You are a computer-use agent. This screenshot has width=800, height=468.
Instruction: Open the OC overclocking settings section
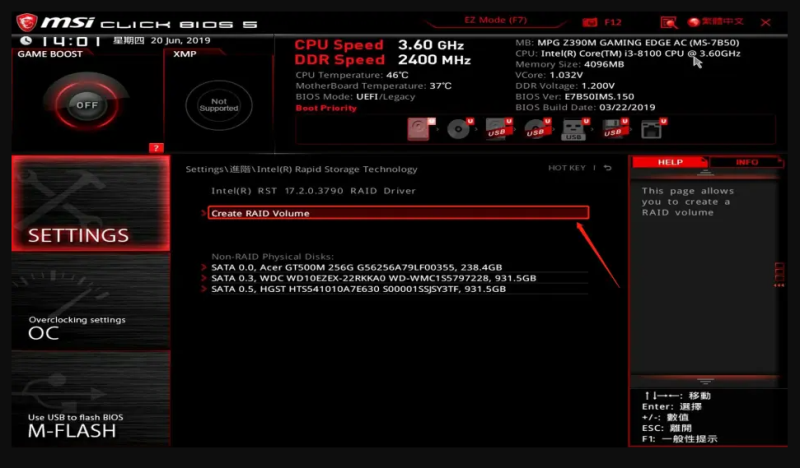[91, 302]
